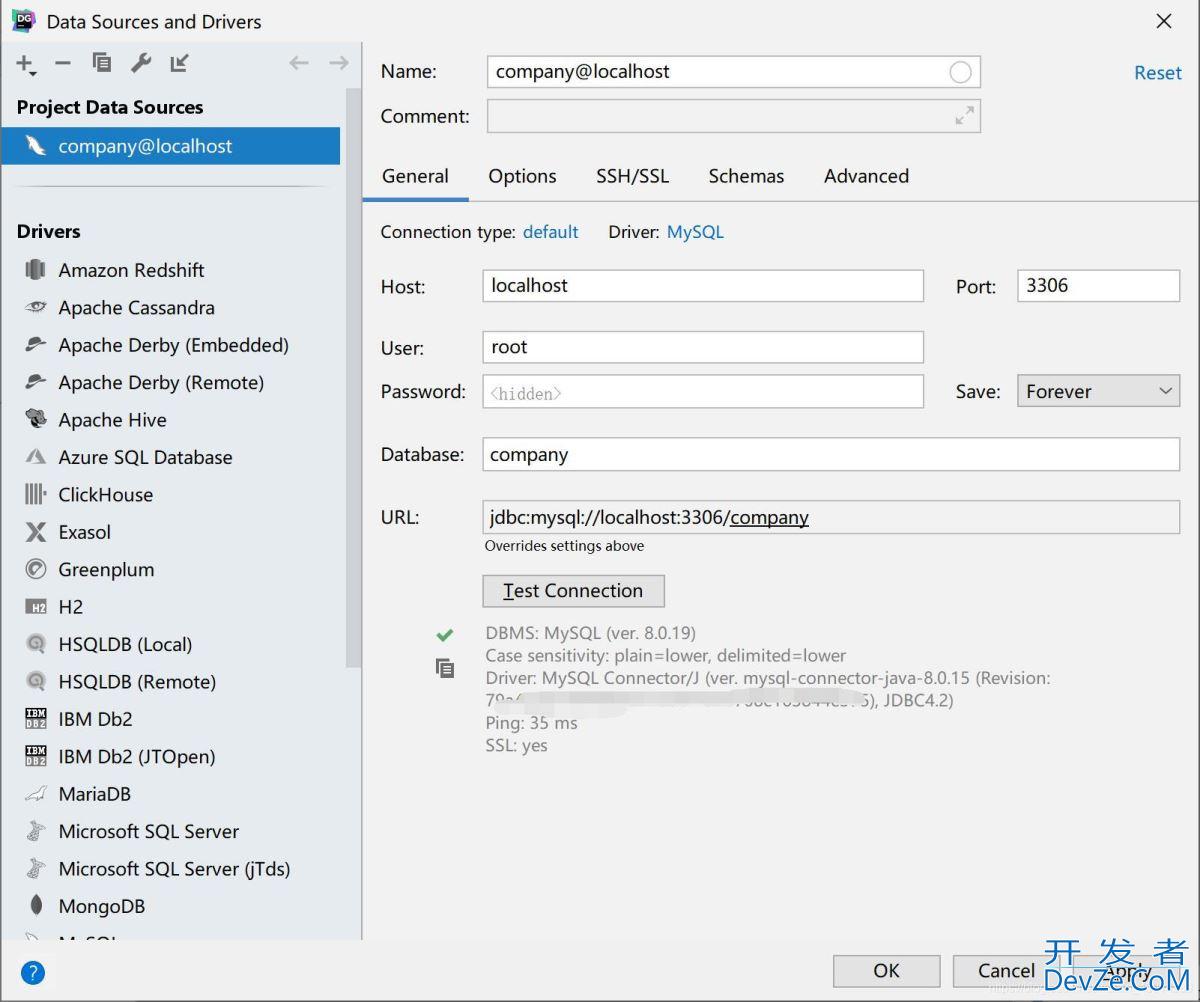Viewport: 1200px width, 1002px height.
Task: Click the 'Ping: 35 ms' result text
Action: click(x=531, y=723)
